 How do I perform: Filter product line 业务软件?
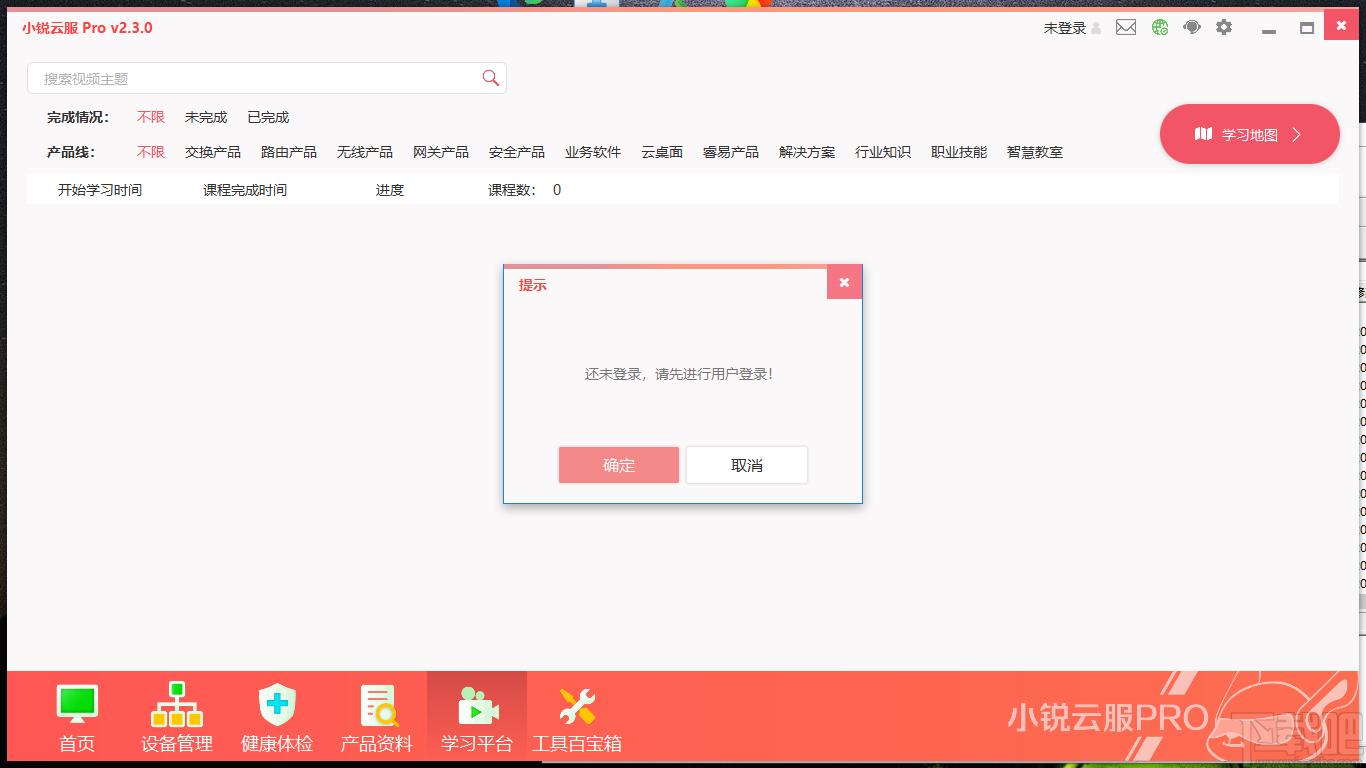(593, 152)
